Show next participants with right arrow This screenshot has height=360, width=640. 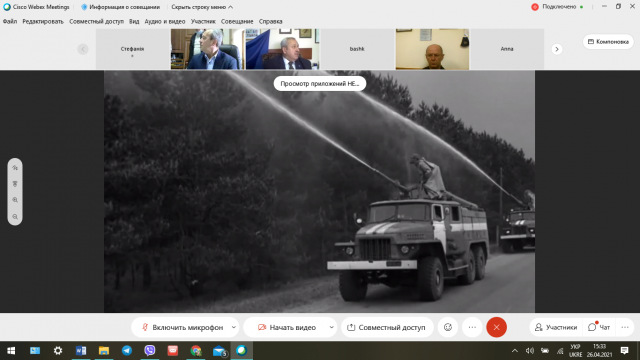tap(557, 49)
